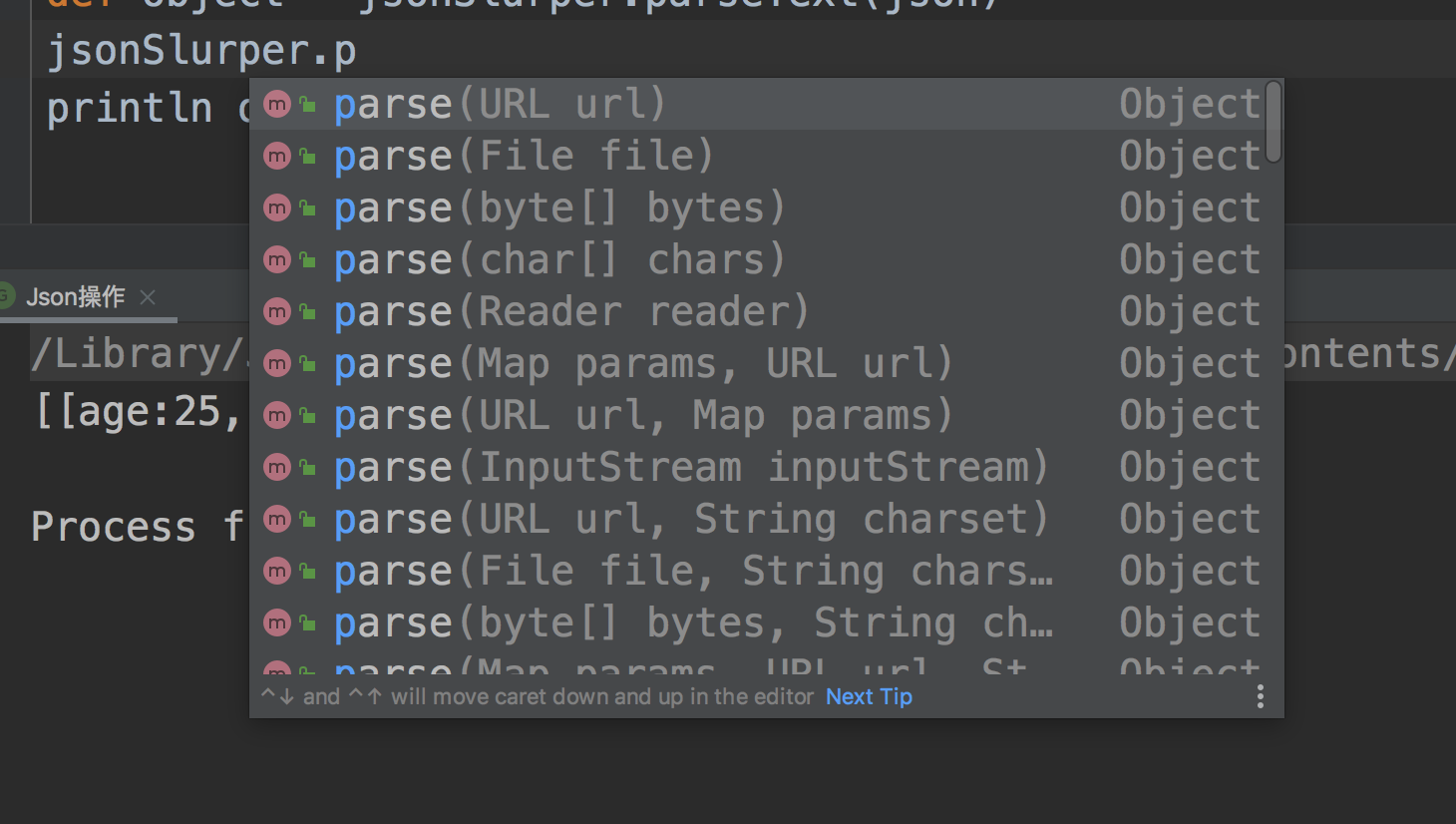Open Next Tip link in completion popup
The width and height of the screenshot is (1456, 824).
[869, 696]
